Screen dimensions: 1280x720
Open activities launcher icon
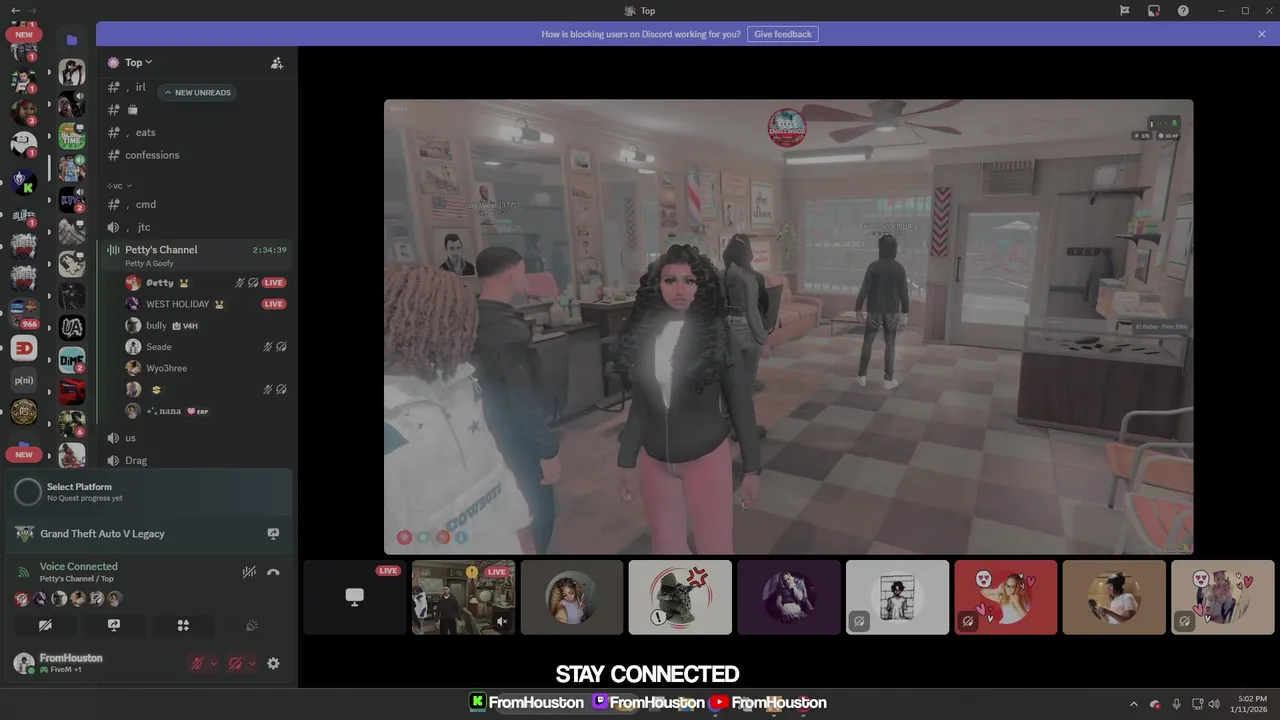183,625
